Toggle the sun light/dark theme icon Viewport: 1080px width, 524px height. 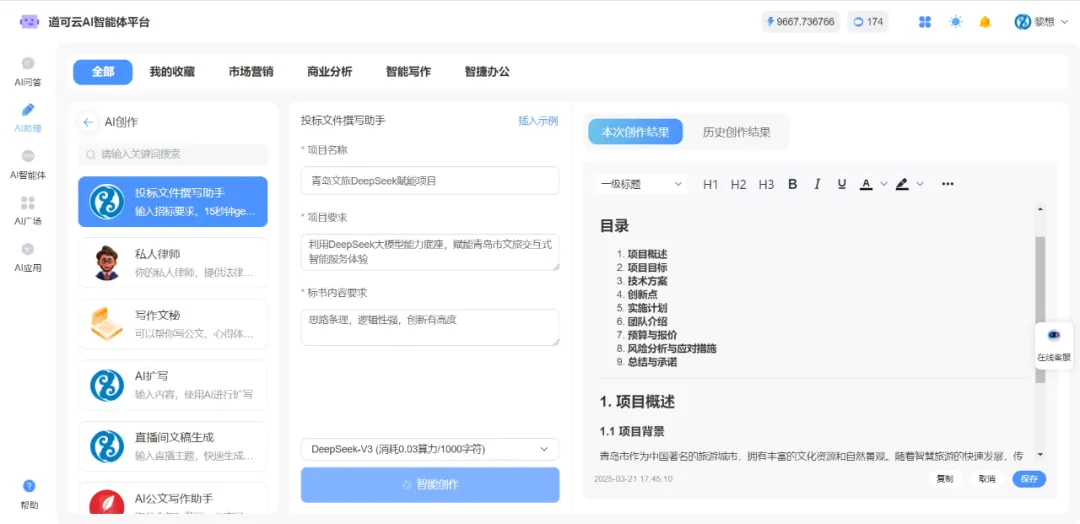[955, 22]
